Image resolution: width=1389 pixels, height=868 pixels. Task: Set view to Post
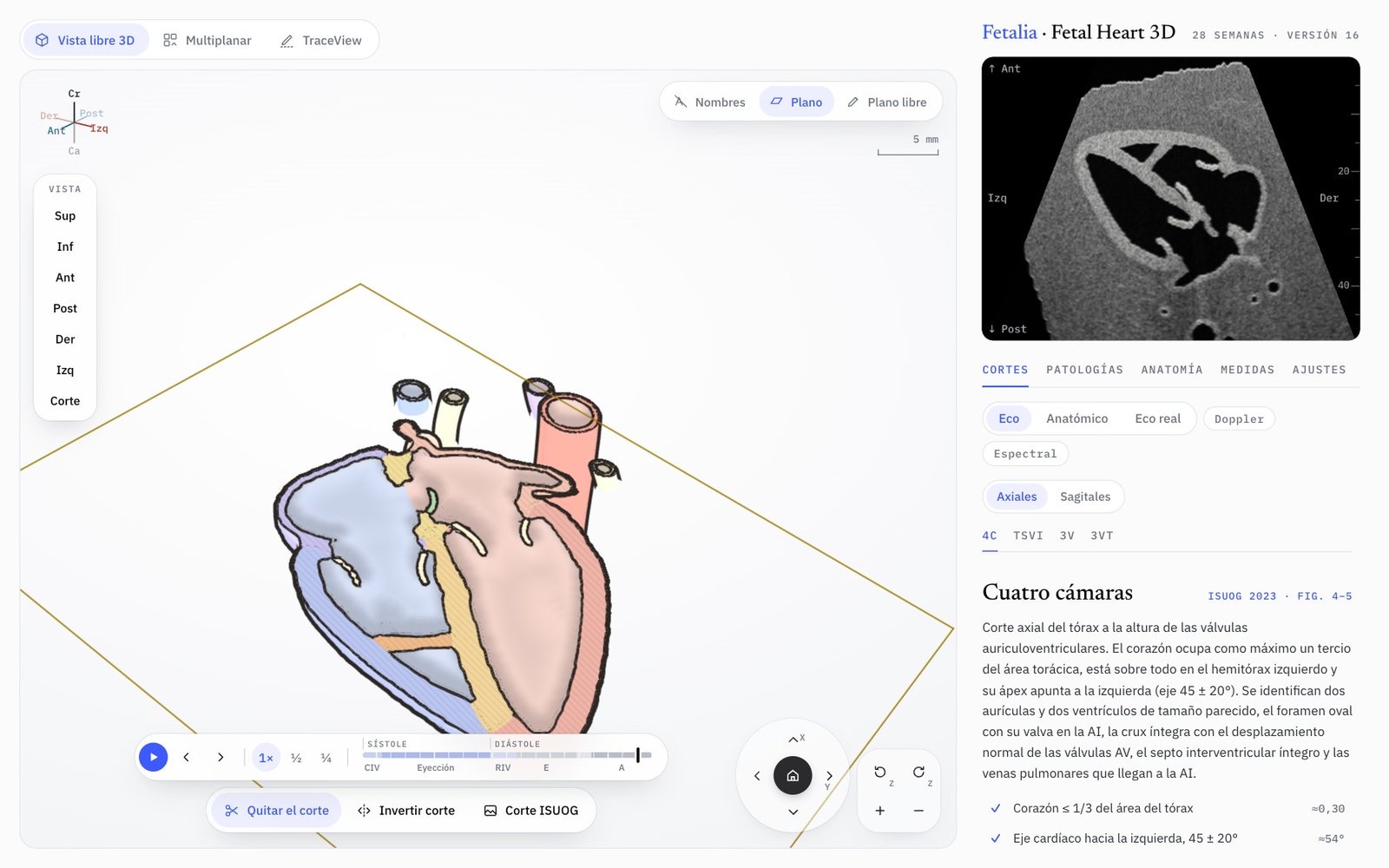pos(65,308)
